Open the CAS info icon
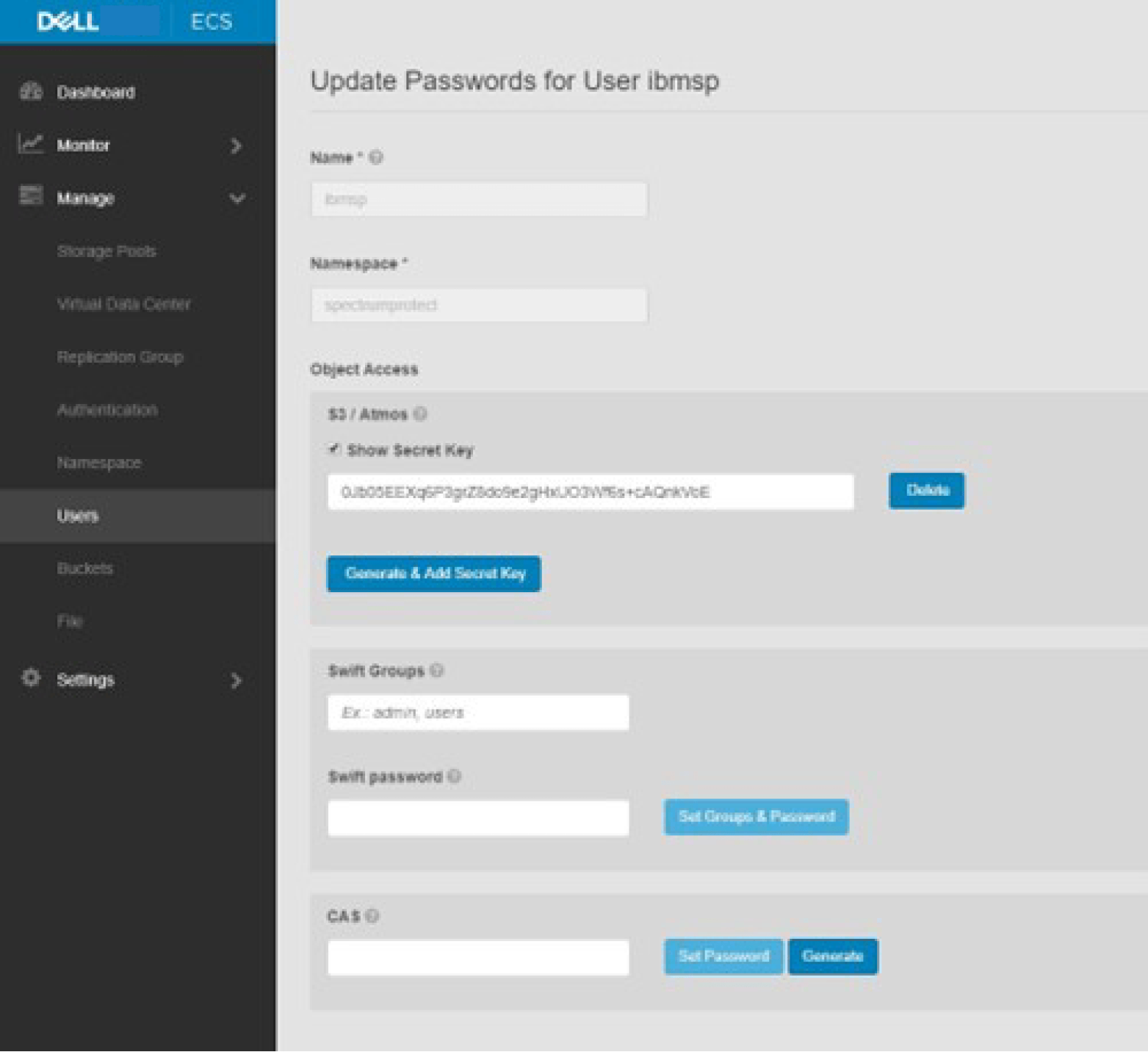This screenshot has width=1148, height=1052. [x=372, y=915]
